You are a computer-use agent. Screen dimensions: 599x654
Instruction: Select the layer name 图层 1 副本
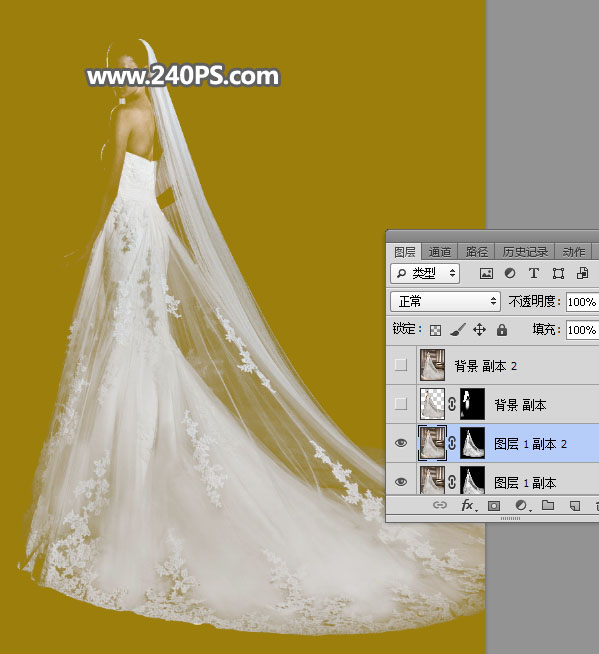point(525,483)
